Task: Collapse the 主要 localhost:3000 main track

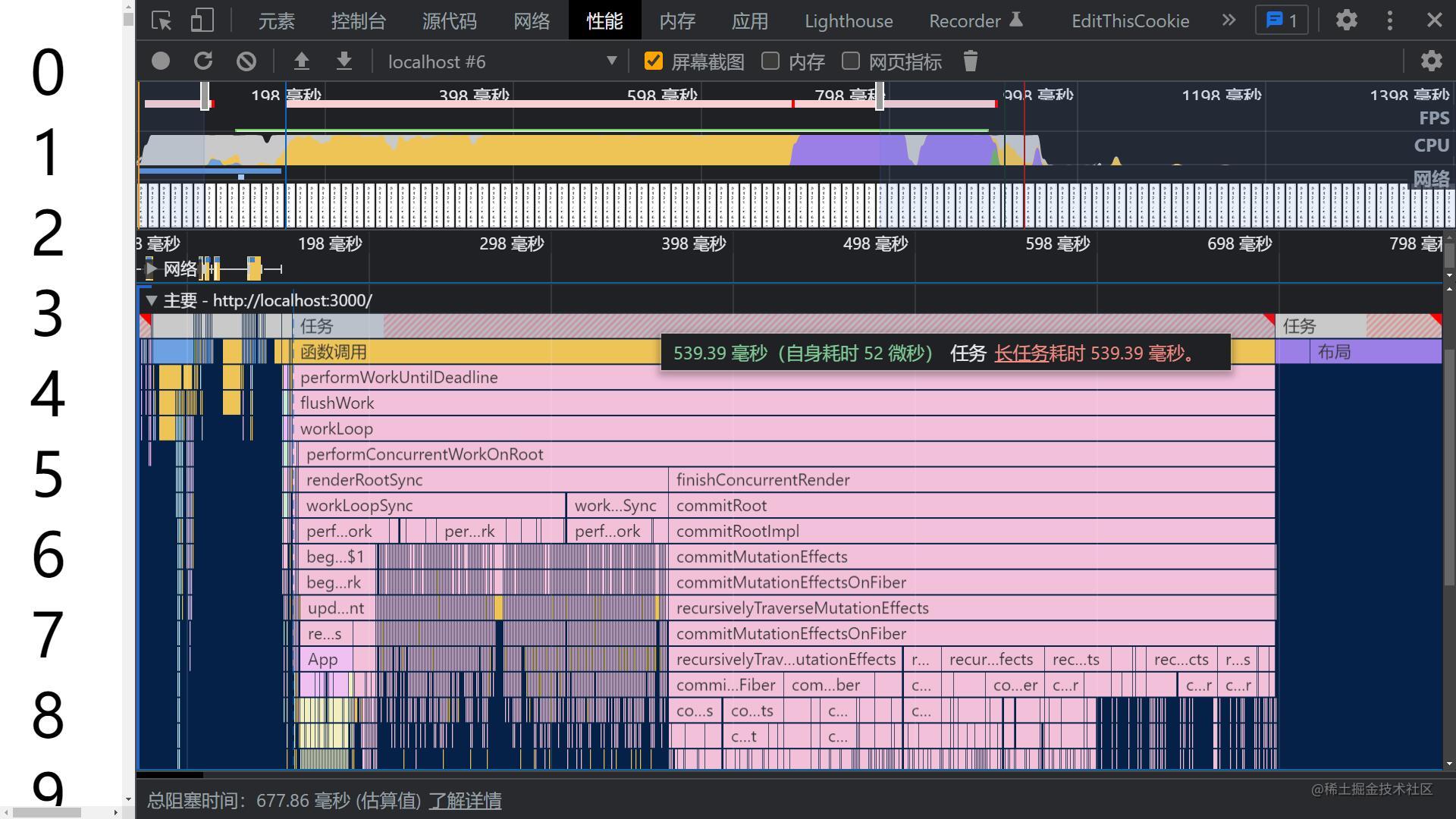Action: coord(151,300)
